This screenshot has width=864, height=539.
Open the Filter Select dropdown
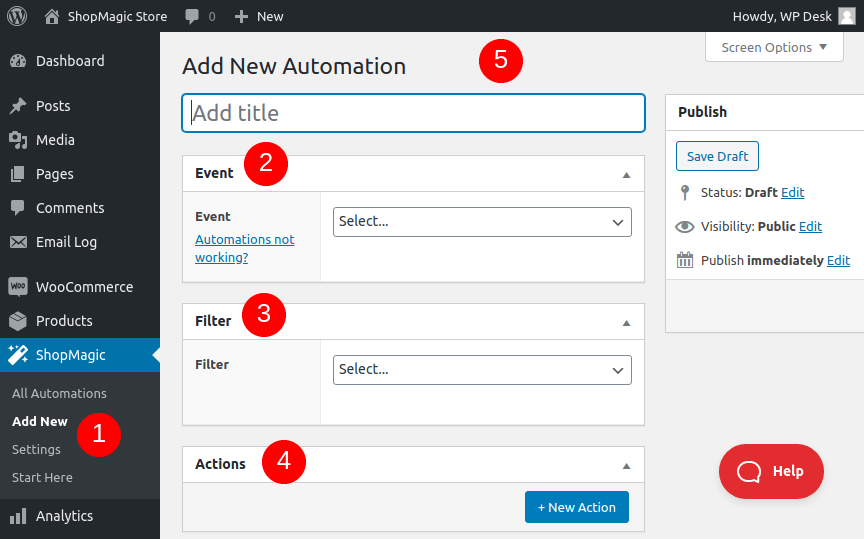[482, 370]
